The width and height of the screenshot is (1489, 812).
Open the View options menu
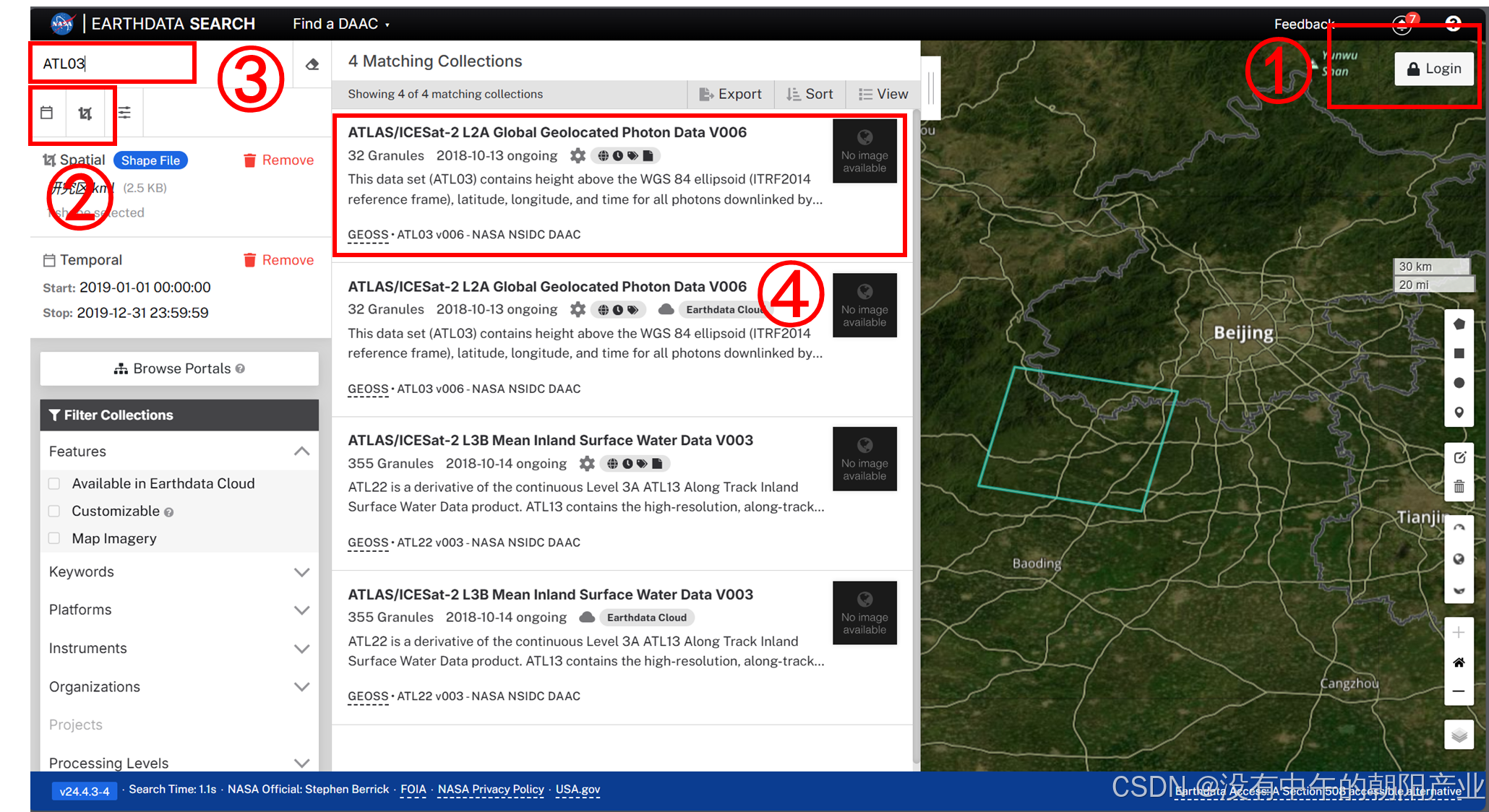point(883,94)
